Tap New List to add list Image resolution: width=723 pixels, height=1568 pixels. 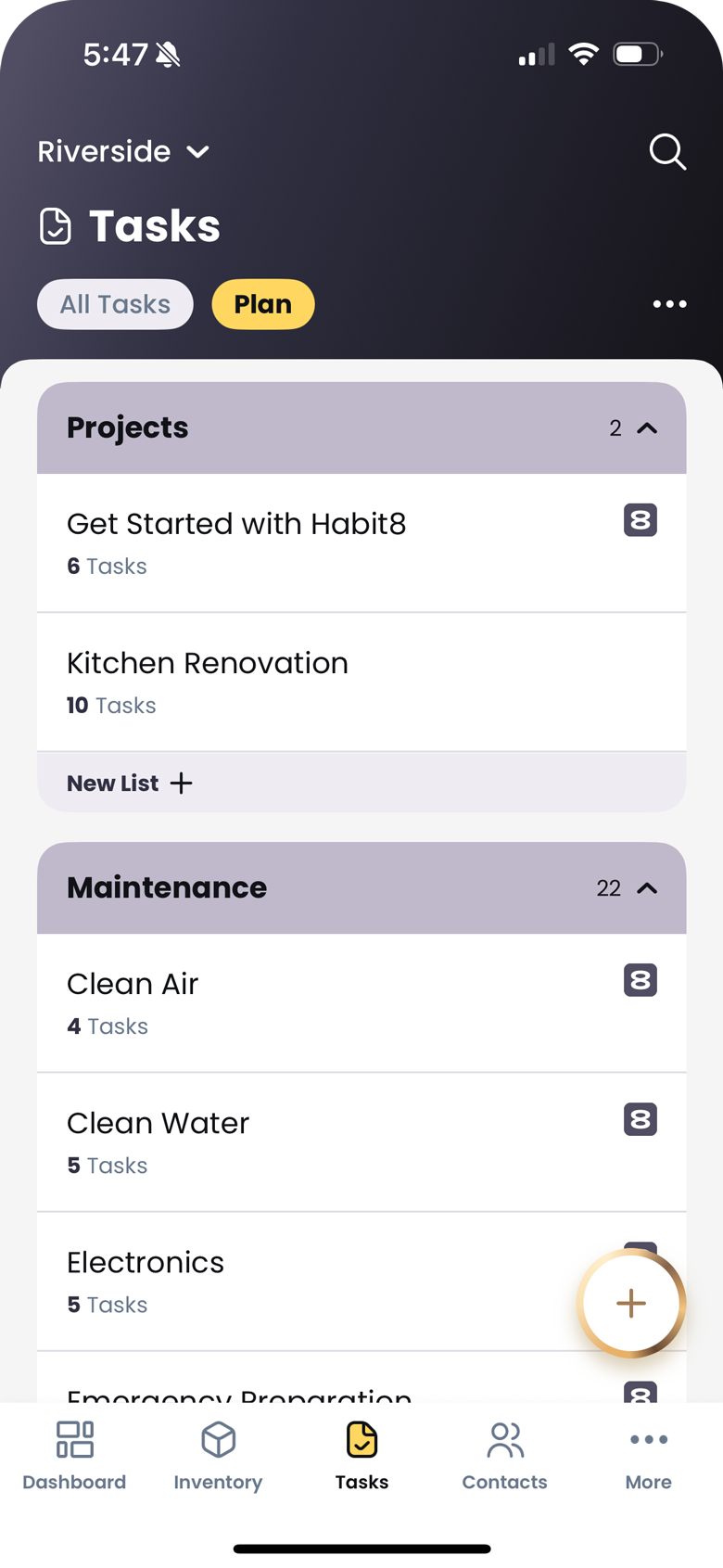click(130, 784)
